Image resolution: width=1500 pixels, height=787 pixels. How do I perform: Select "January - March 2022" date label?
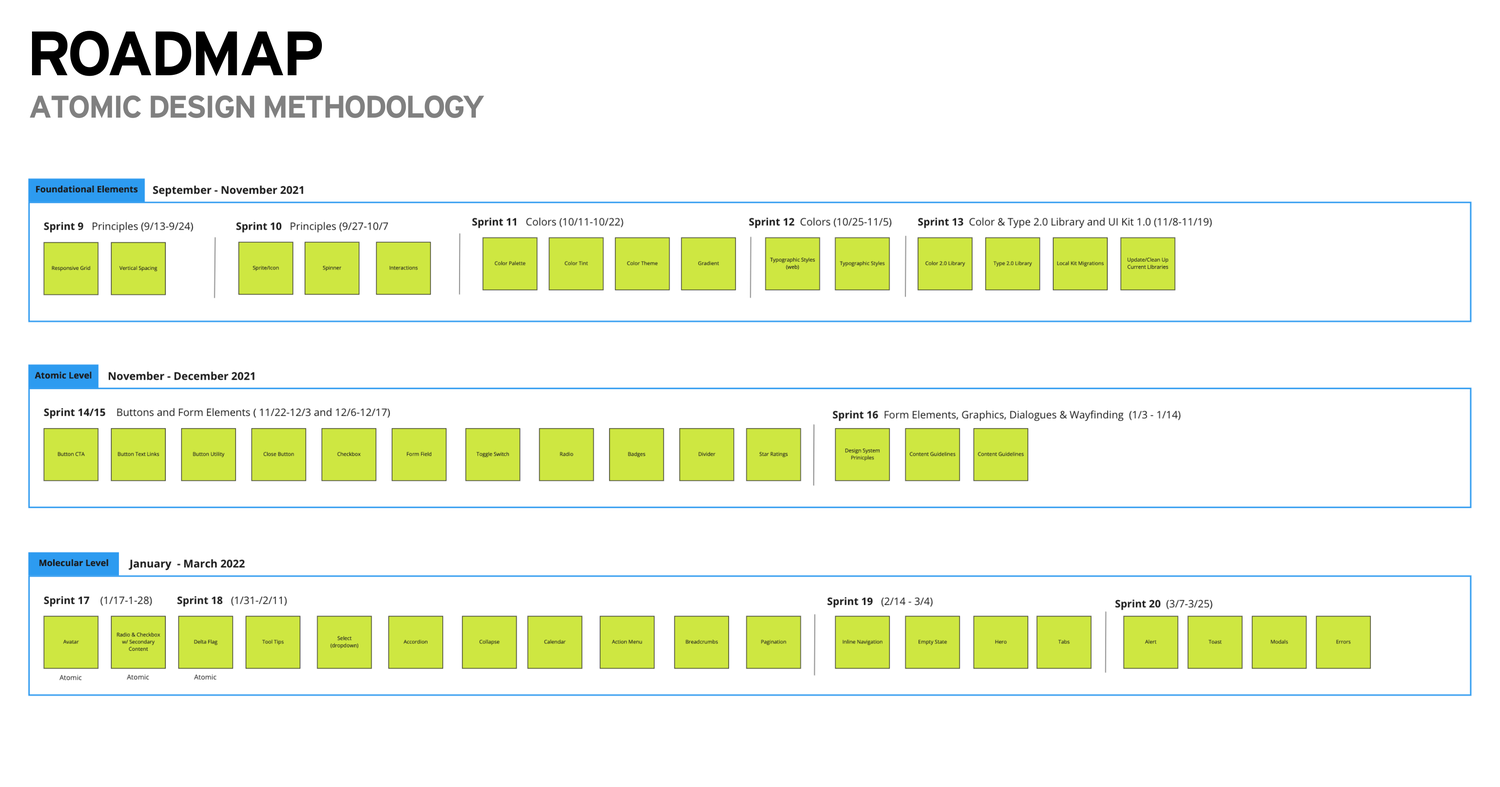[x=187, y=564]
